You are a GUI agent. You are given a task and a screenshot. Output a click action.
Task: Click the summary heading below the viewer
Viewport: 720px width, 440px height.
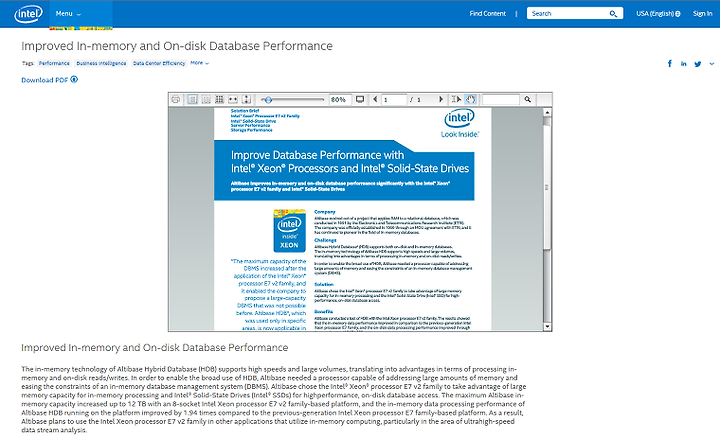pyautogui.click(x=155, y=348)
